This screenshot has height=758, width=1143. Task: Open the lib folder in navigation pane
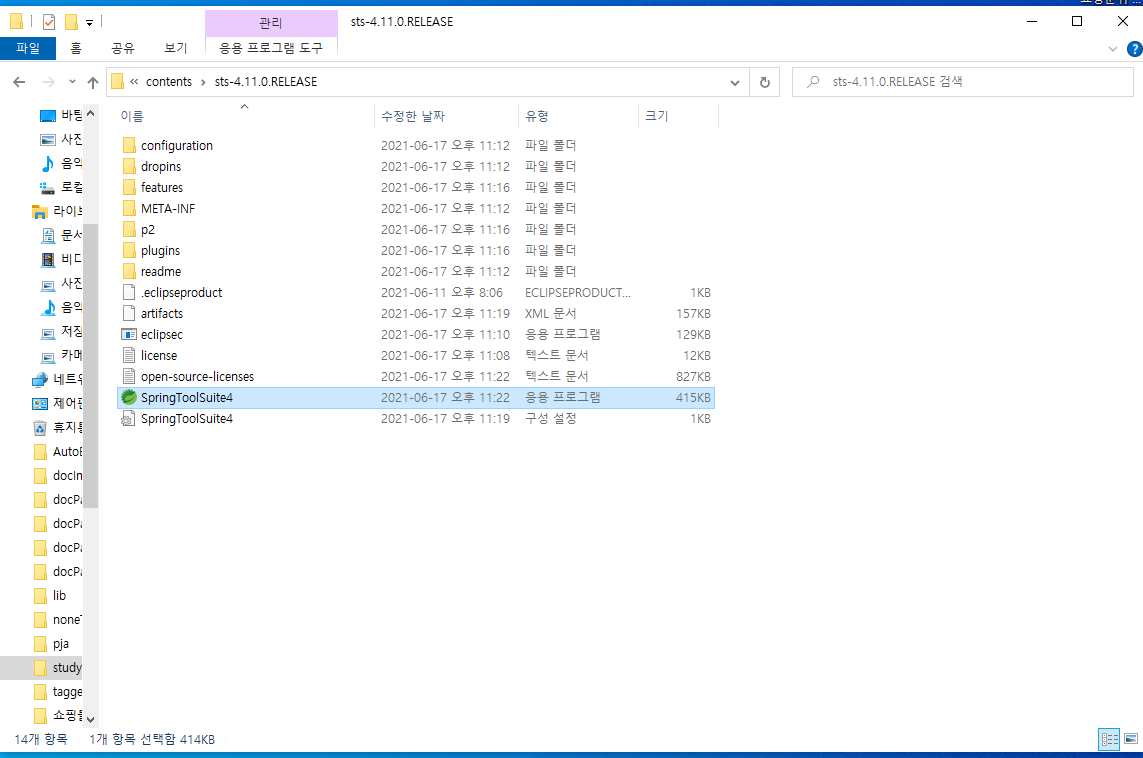click(x=50, y=595)
